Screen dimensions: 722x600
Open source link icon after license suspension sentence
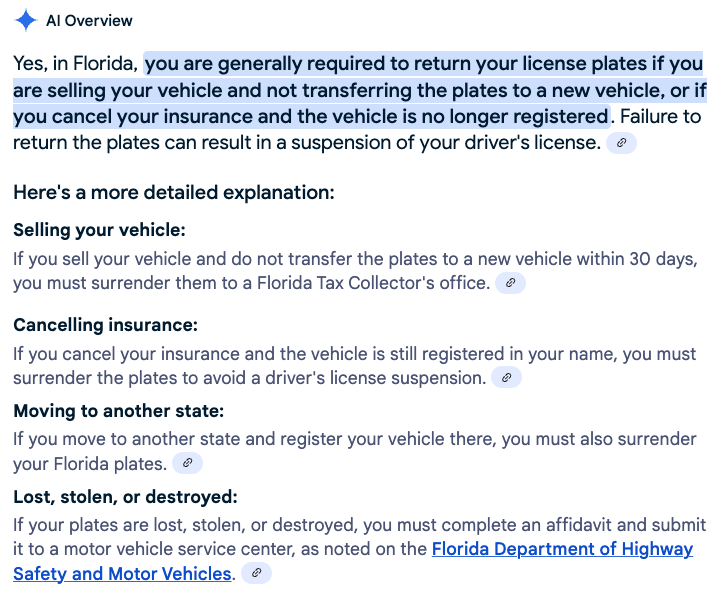coord(506,378)
